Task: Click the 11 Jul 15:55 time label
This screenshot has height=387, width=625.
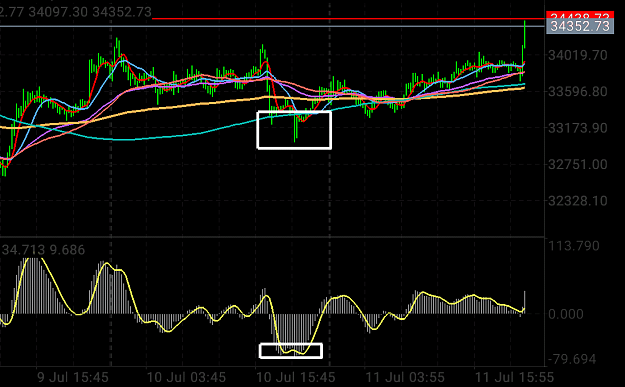Action: [x=514, y=377]
